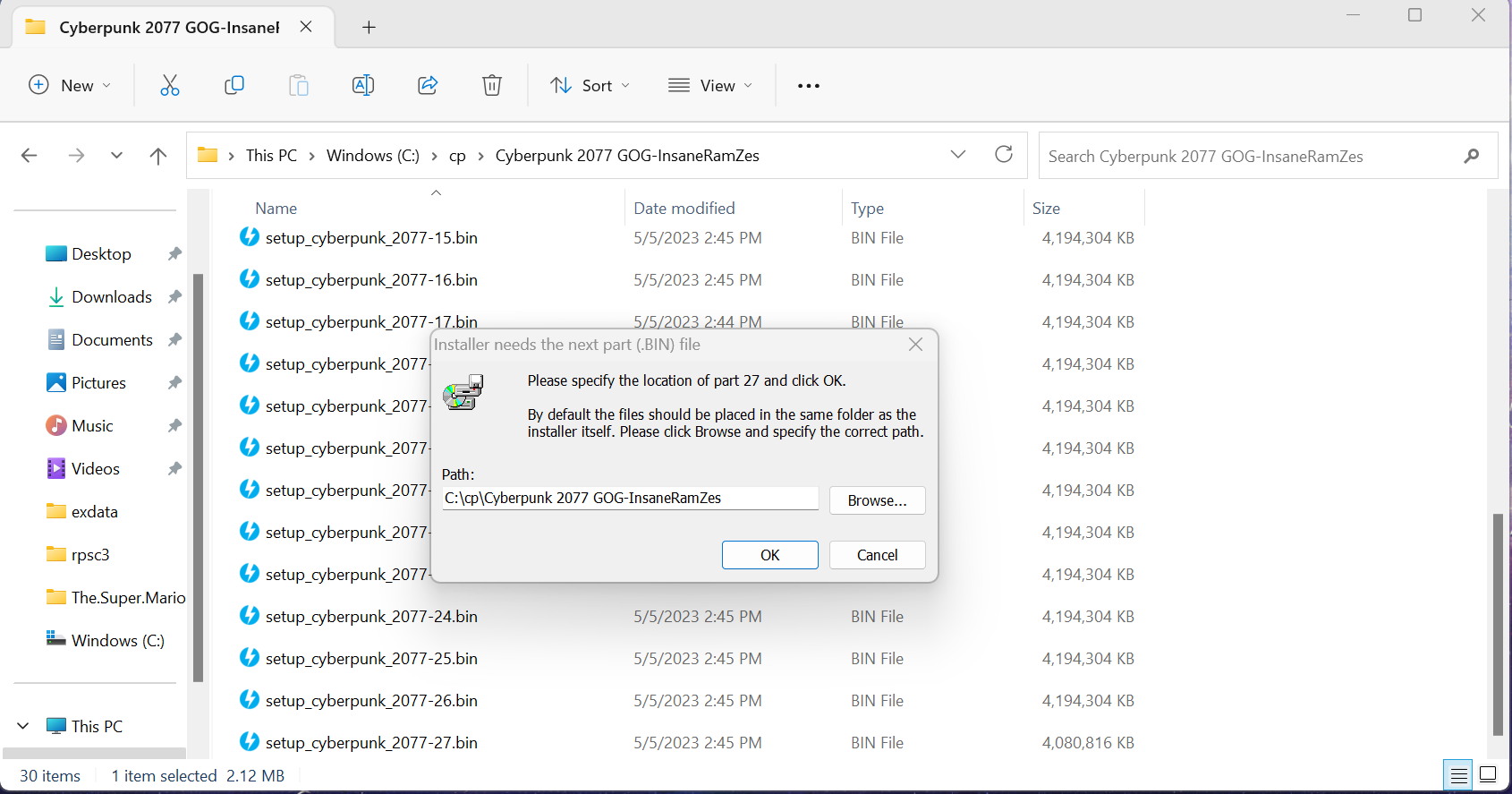
Task: Close the installer BIN file dialog
Action: click(915, 345)
